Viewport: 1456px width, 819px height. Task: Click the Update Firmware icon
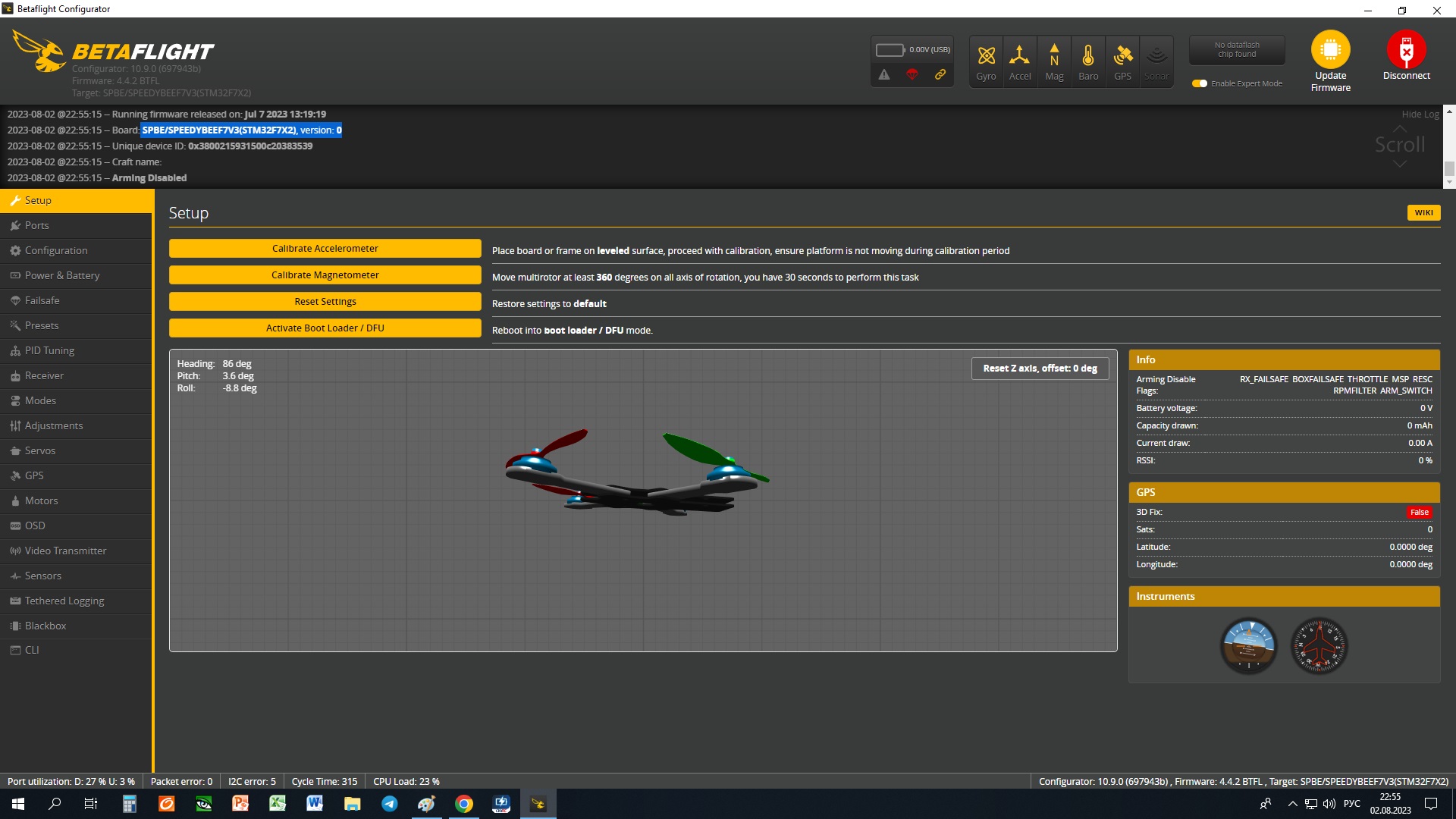[x=1330, y=50]
